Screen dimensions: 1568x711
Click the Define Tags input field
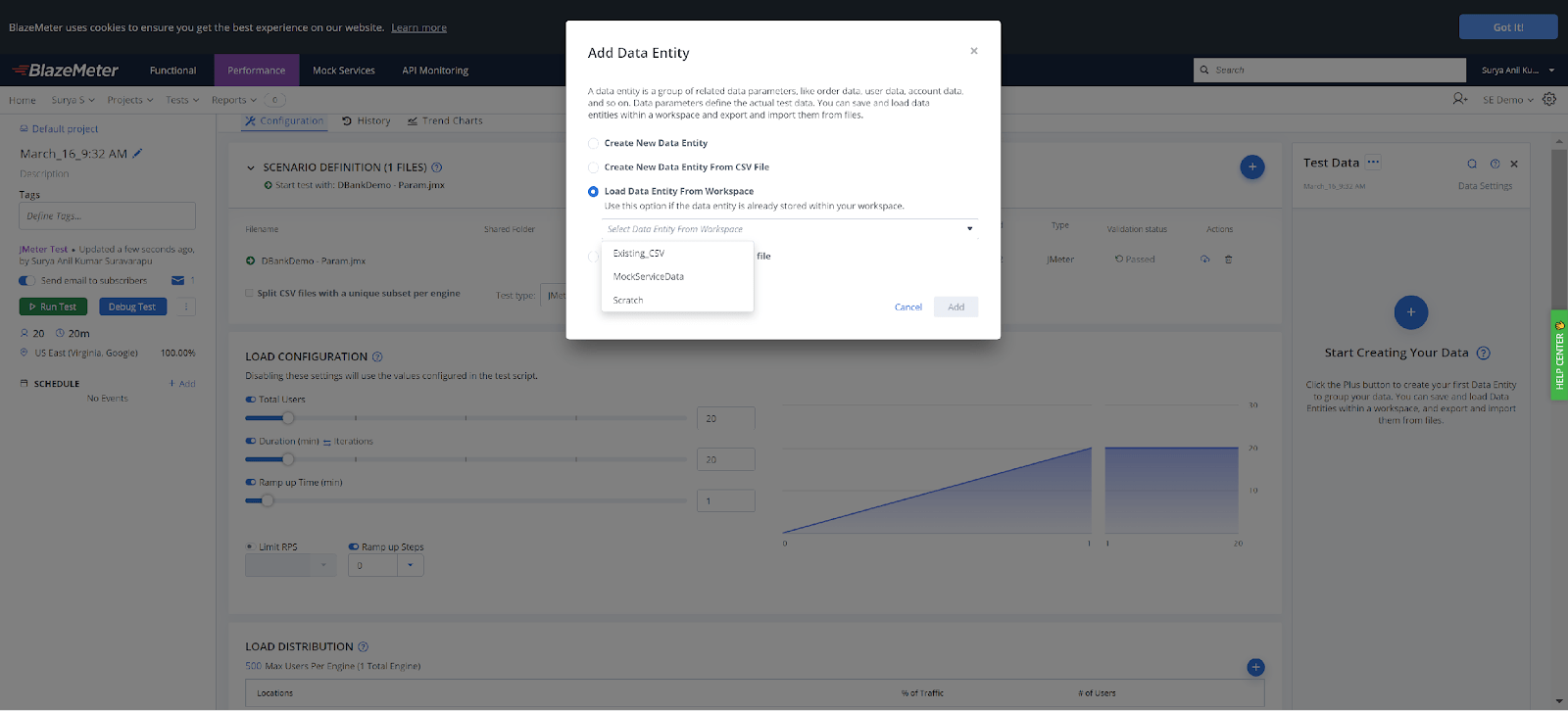107,216
